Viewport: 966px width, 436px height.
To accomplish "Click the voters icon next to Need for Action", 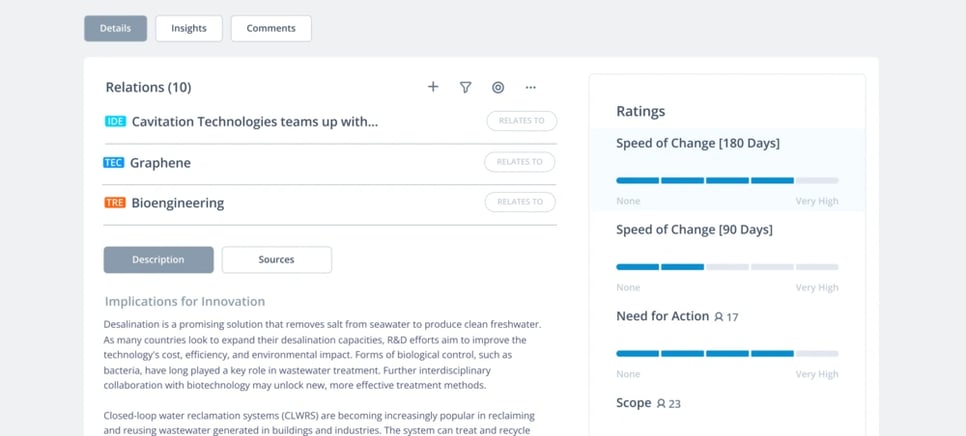I will pos(719,317).
